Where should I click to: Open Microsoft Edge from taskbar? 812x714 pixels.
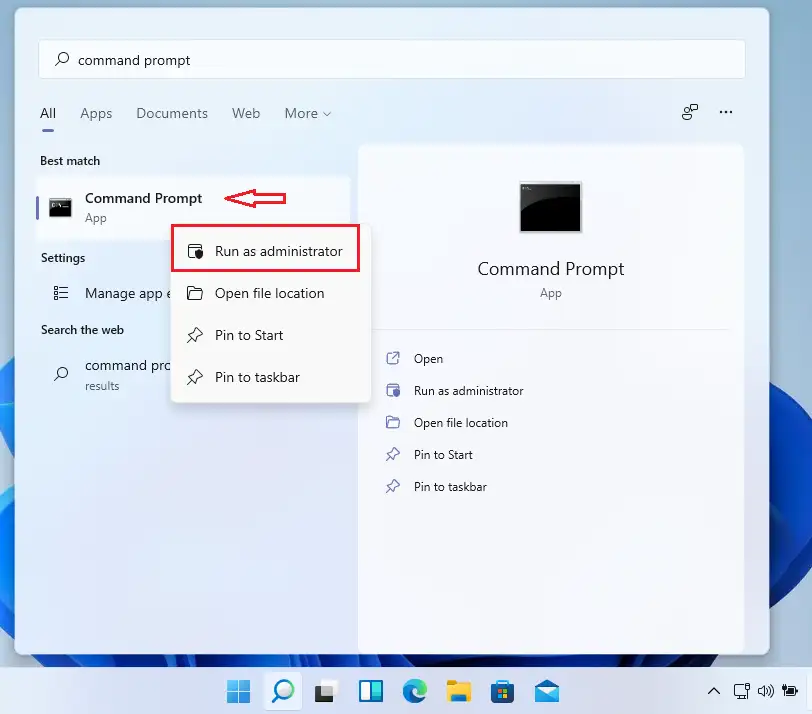coord(414,691)
